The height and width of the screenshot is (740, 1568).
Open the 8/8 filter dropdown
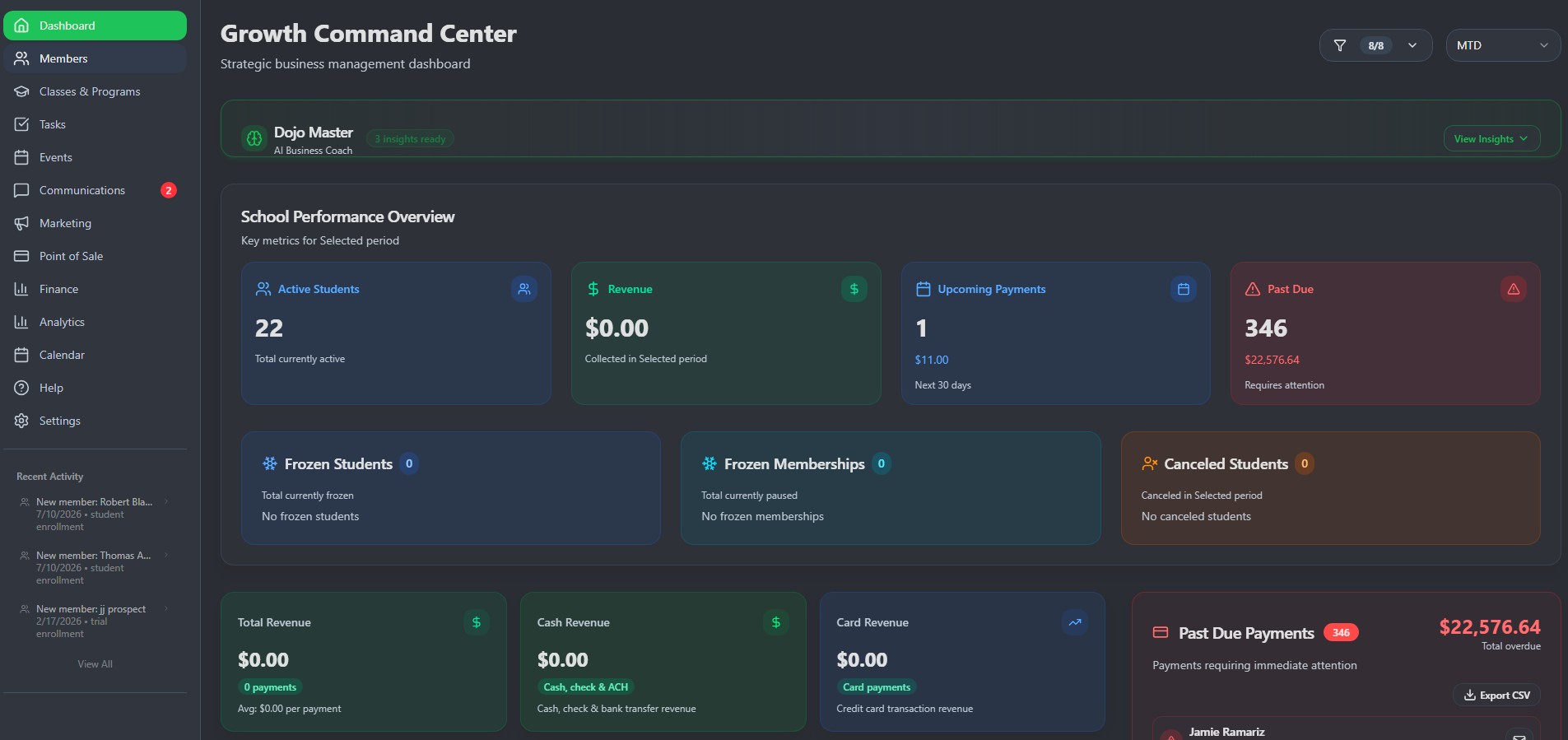click(x=1376, y=45)
